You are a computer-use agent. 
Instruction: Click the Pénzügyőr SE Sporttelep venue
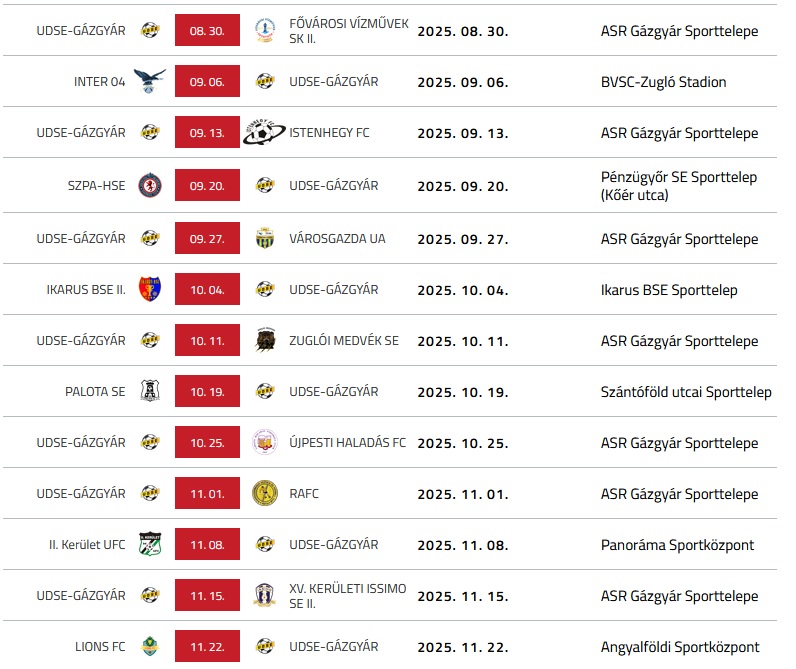(x=679, y=186)
